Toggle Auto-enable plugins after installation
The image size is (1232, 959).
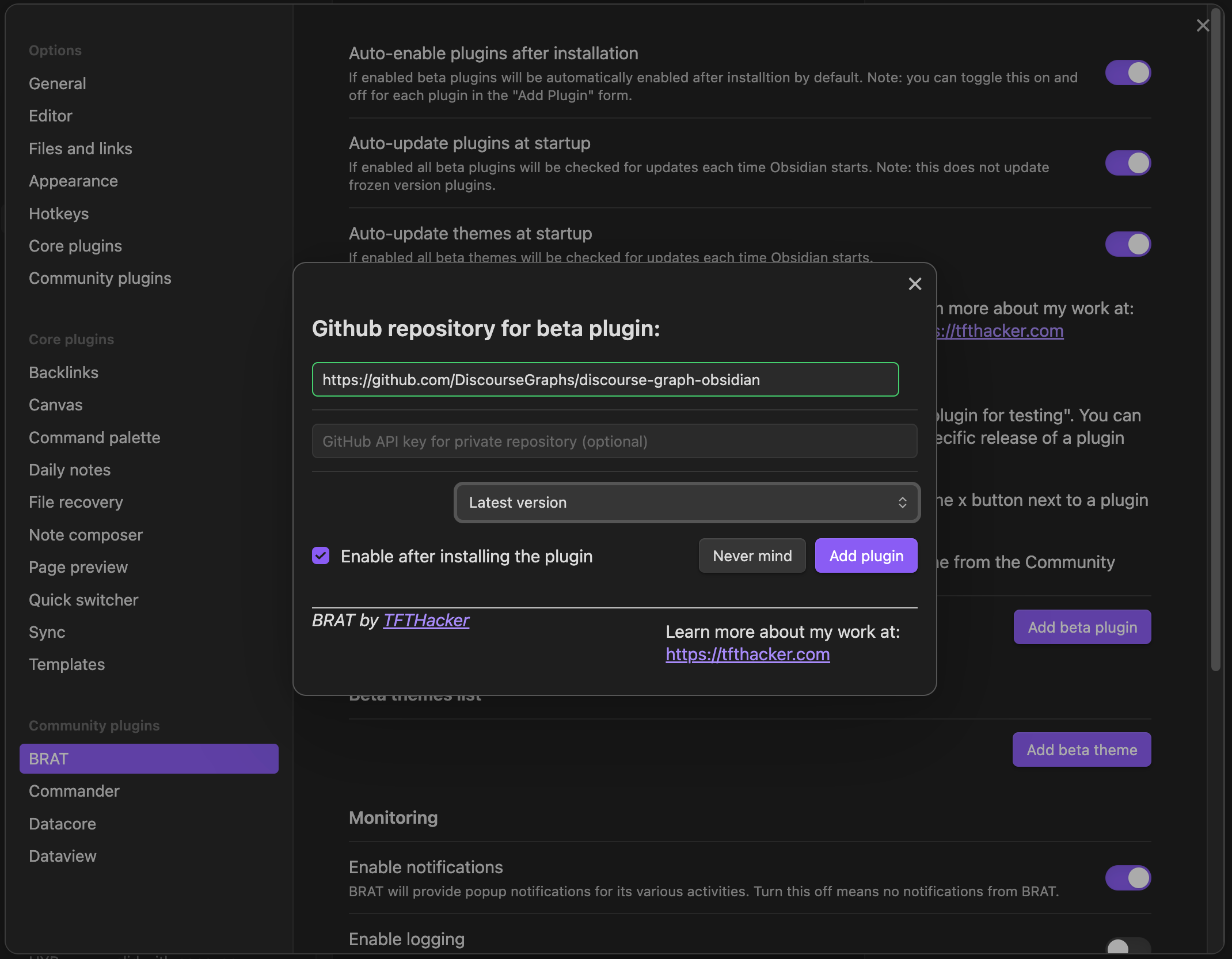point(1127,73)
